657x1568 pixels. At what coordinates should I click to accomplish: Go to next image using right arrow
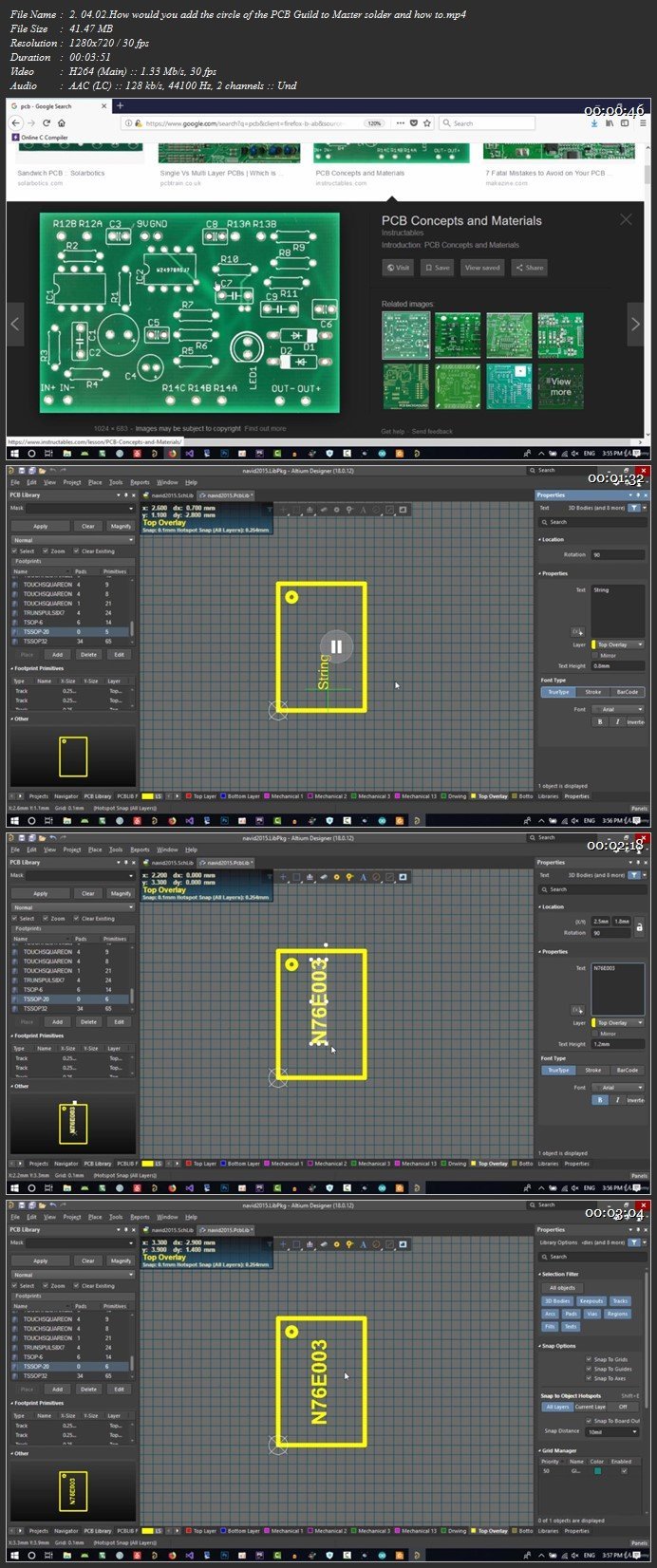[635, 324]
